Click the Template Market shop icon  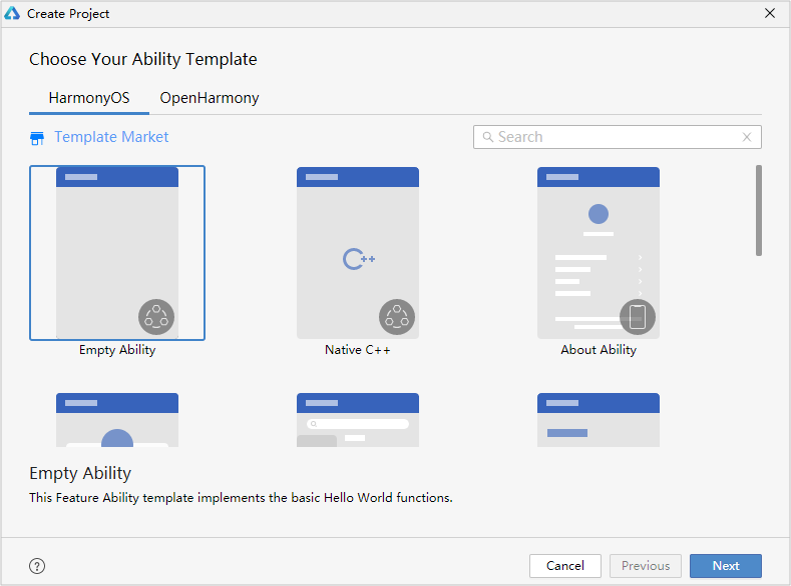click(37, 138)
